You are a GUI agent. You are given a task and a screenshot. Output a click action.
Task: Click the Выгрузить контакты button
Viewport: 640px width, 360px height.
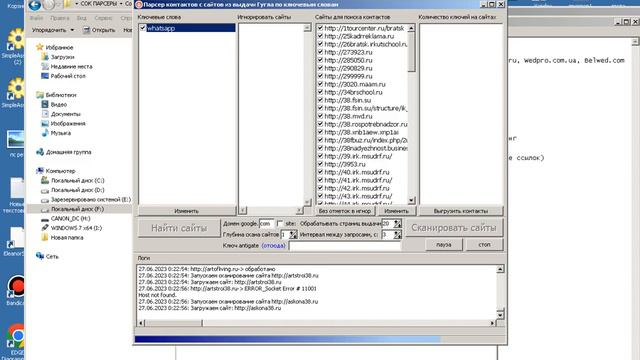(x=461, y=211)
